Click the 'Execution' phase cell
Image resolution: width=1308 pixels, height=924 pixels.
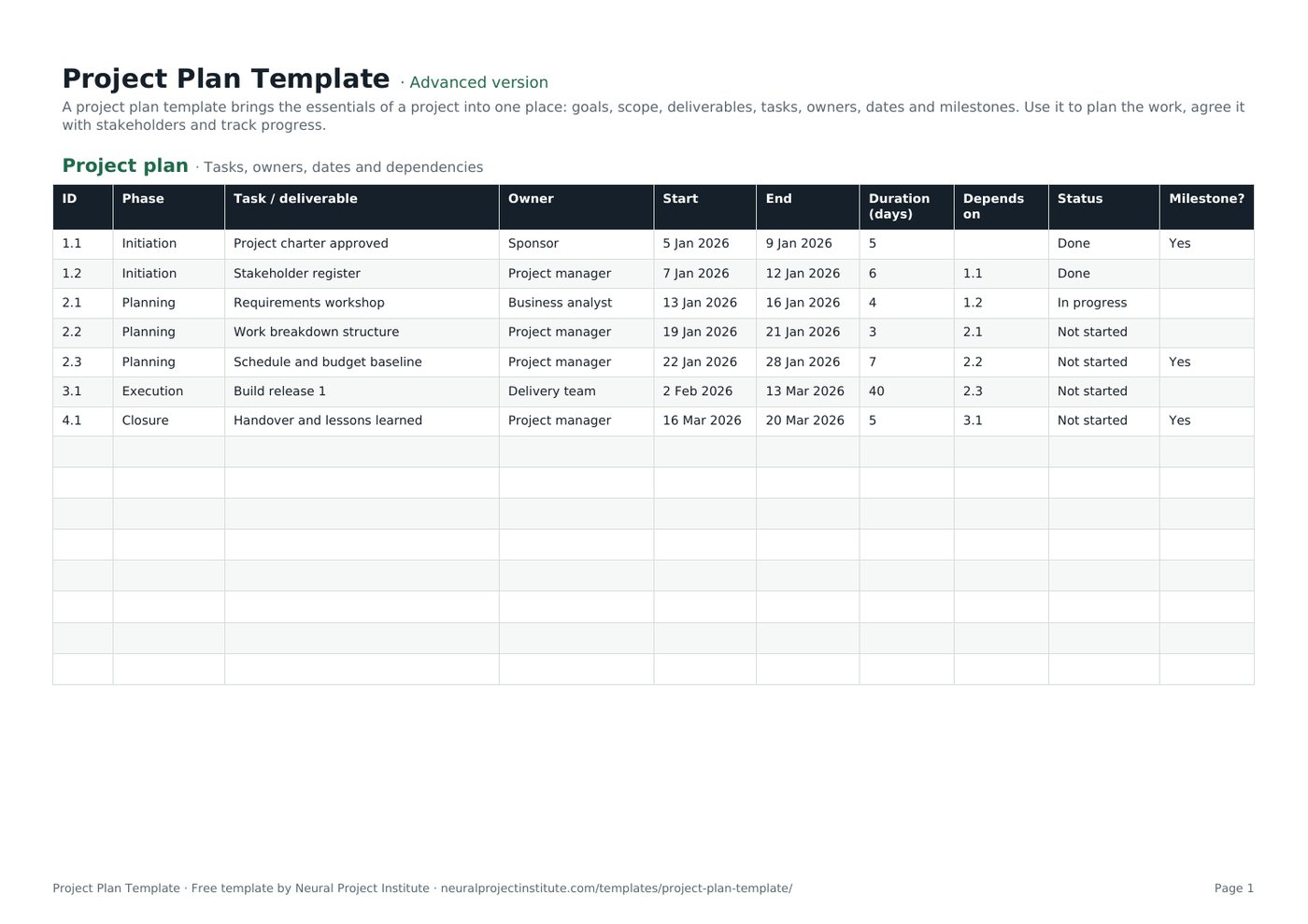point(168,391)
